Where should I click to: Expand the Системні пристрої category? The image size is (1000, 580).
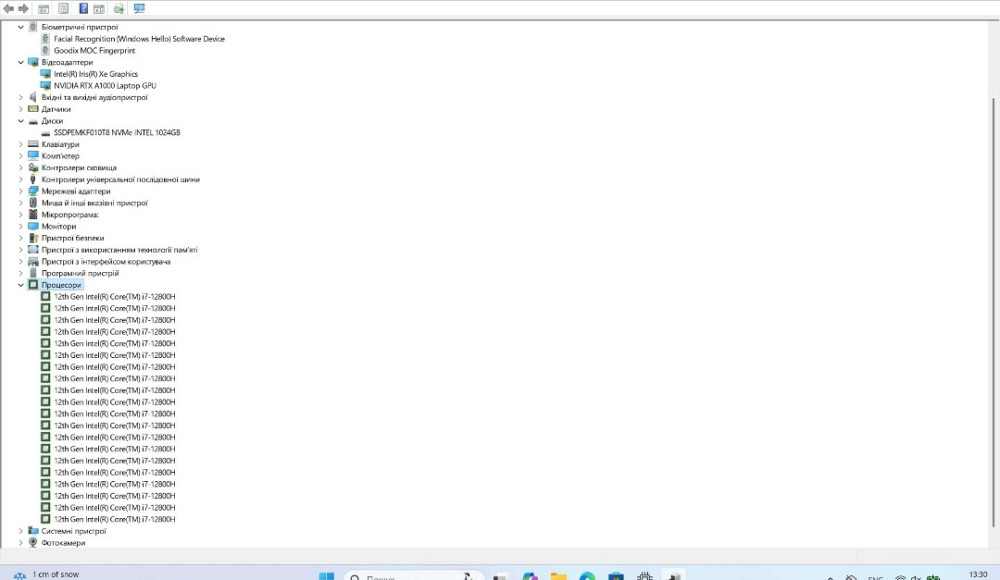tap(20, 531)
